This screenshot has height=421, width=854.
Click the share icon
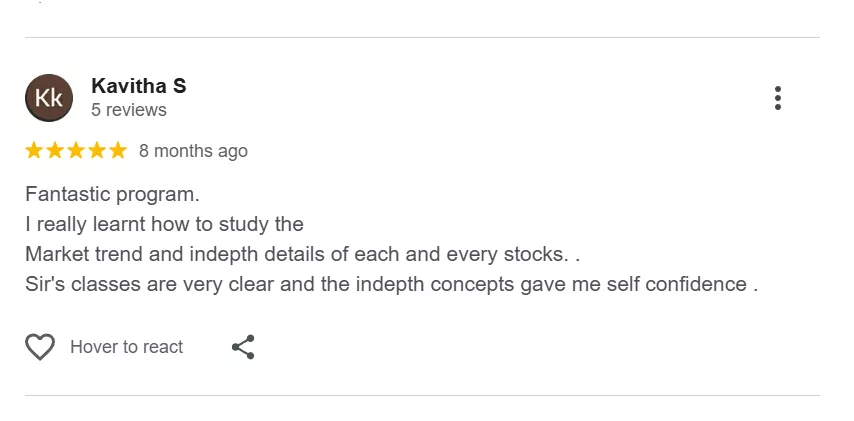pos(243,347)
